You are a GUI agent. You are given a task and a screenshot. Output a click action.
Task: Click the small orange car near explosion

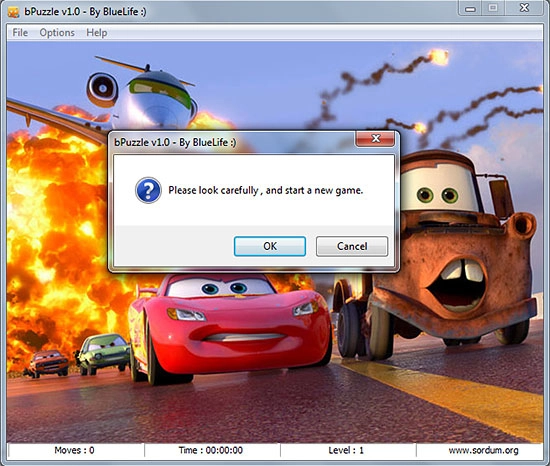[x=47, y=364]
